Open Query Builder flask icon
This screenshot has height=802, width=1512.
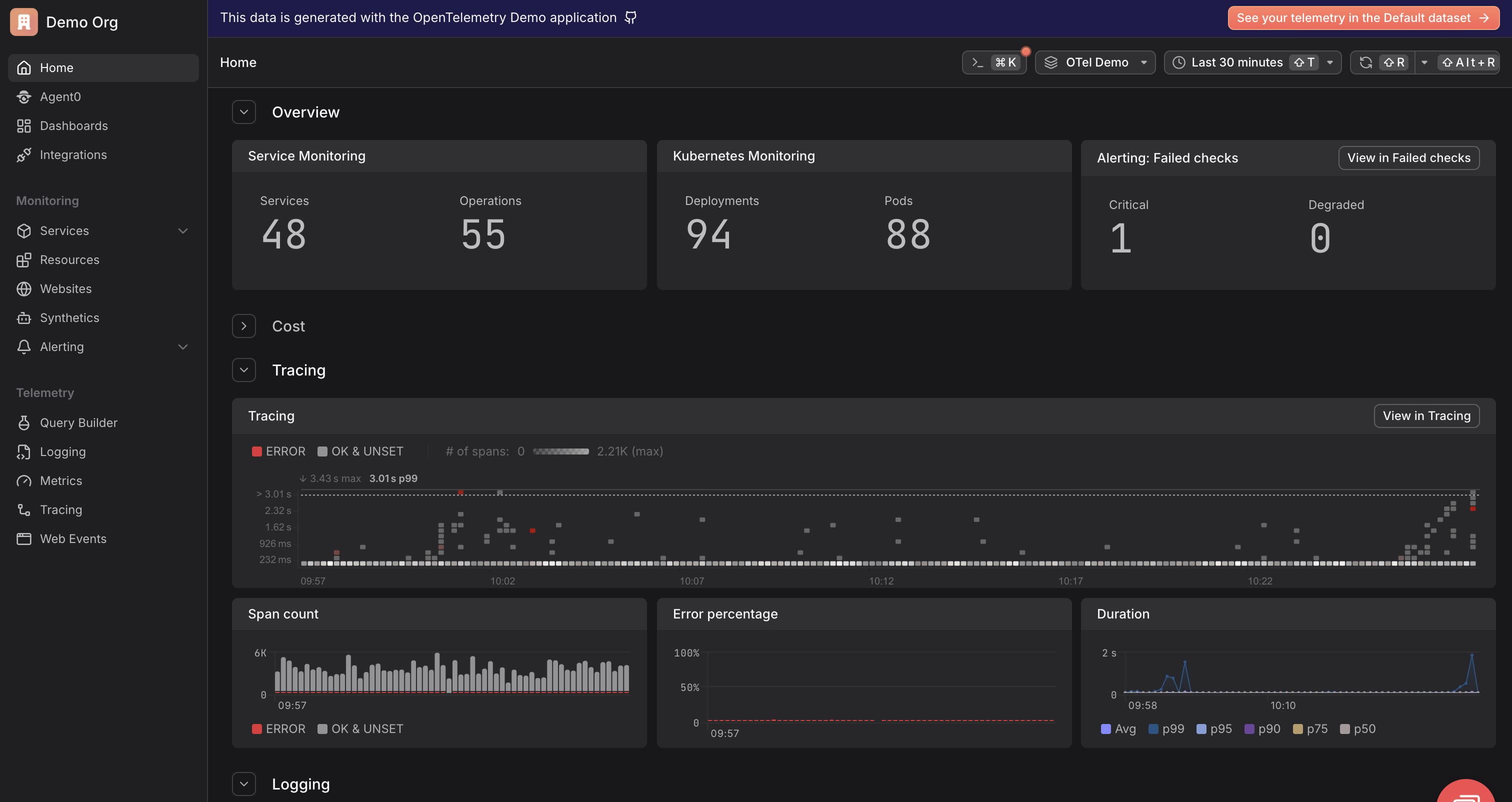[23, 422]
